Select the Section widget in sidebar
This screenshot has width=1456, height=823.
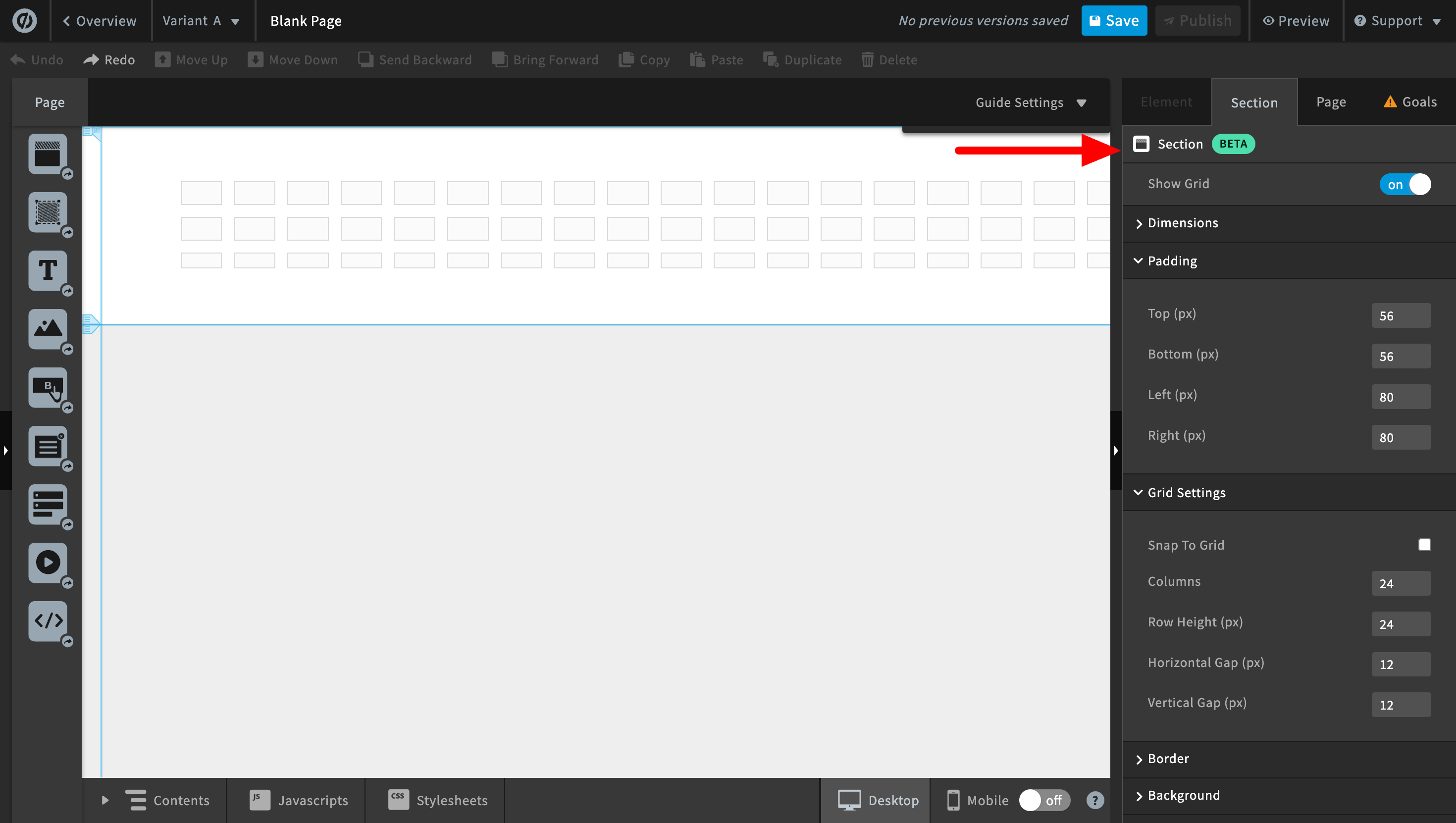(x=48, y=154)
